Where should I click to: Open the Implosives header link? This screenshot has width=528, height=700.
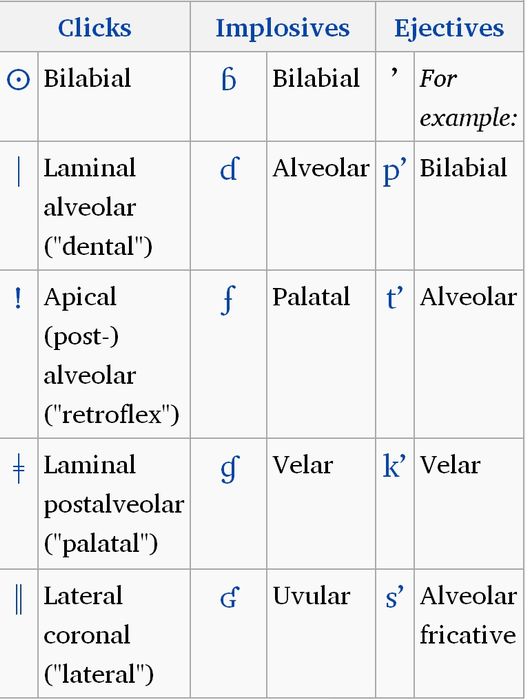click(283, 29)
